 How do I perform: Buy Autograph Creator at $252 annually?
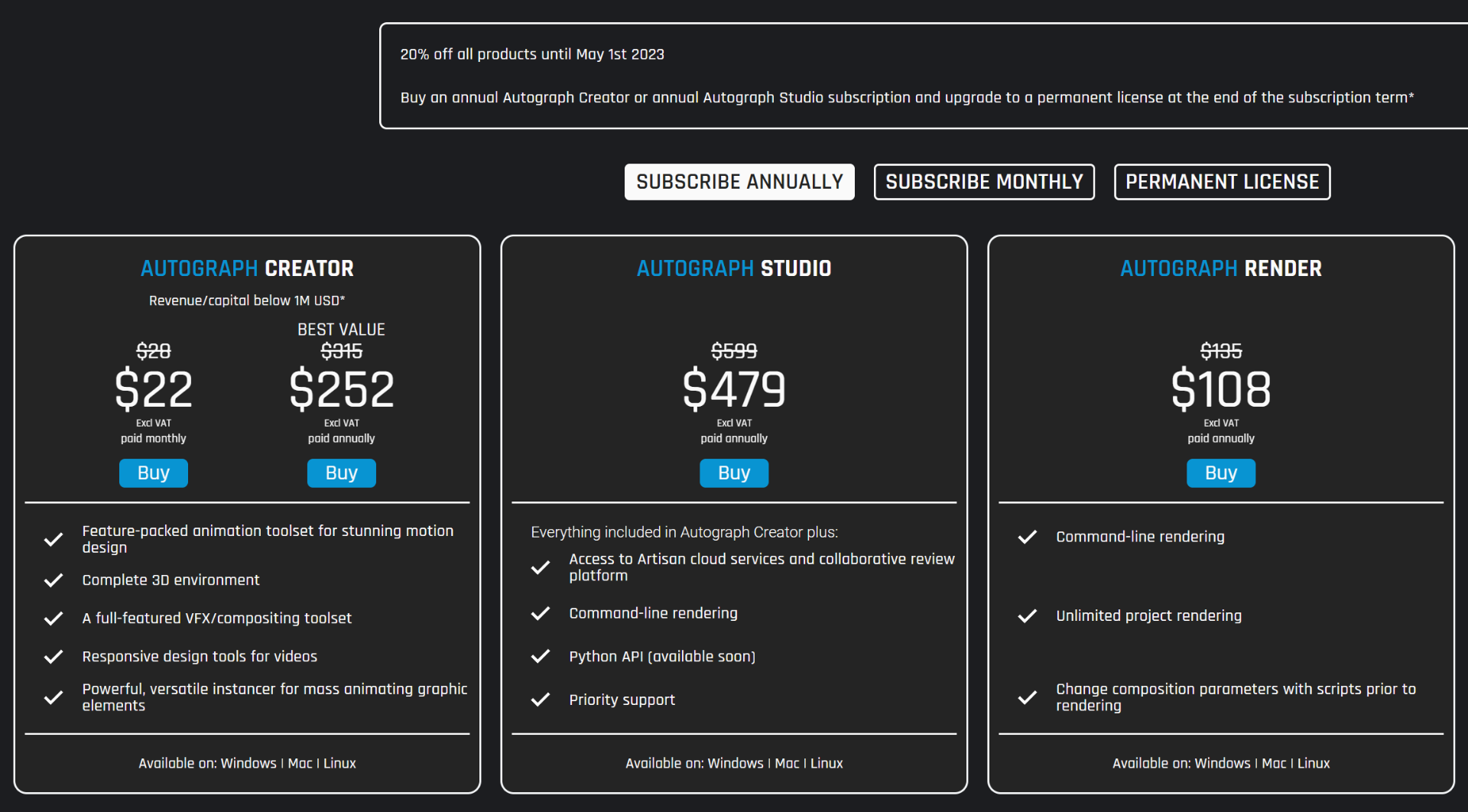click(341, 473)
